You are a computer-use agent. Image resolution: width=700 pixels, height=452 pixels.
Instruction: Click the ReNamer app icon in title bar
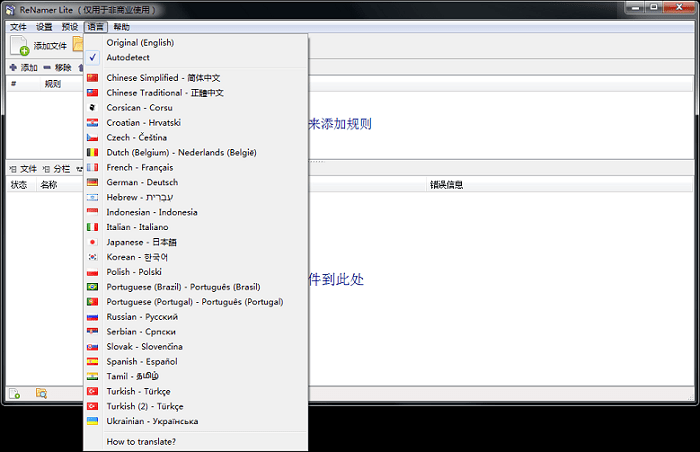pyautogui.click(x=9, y=9)
